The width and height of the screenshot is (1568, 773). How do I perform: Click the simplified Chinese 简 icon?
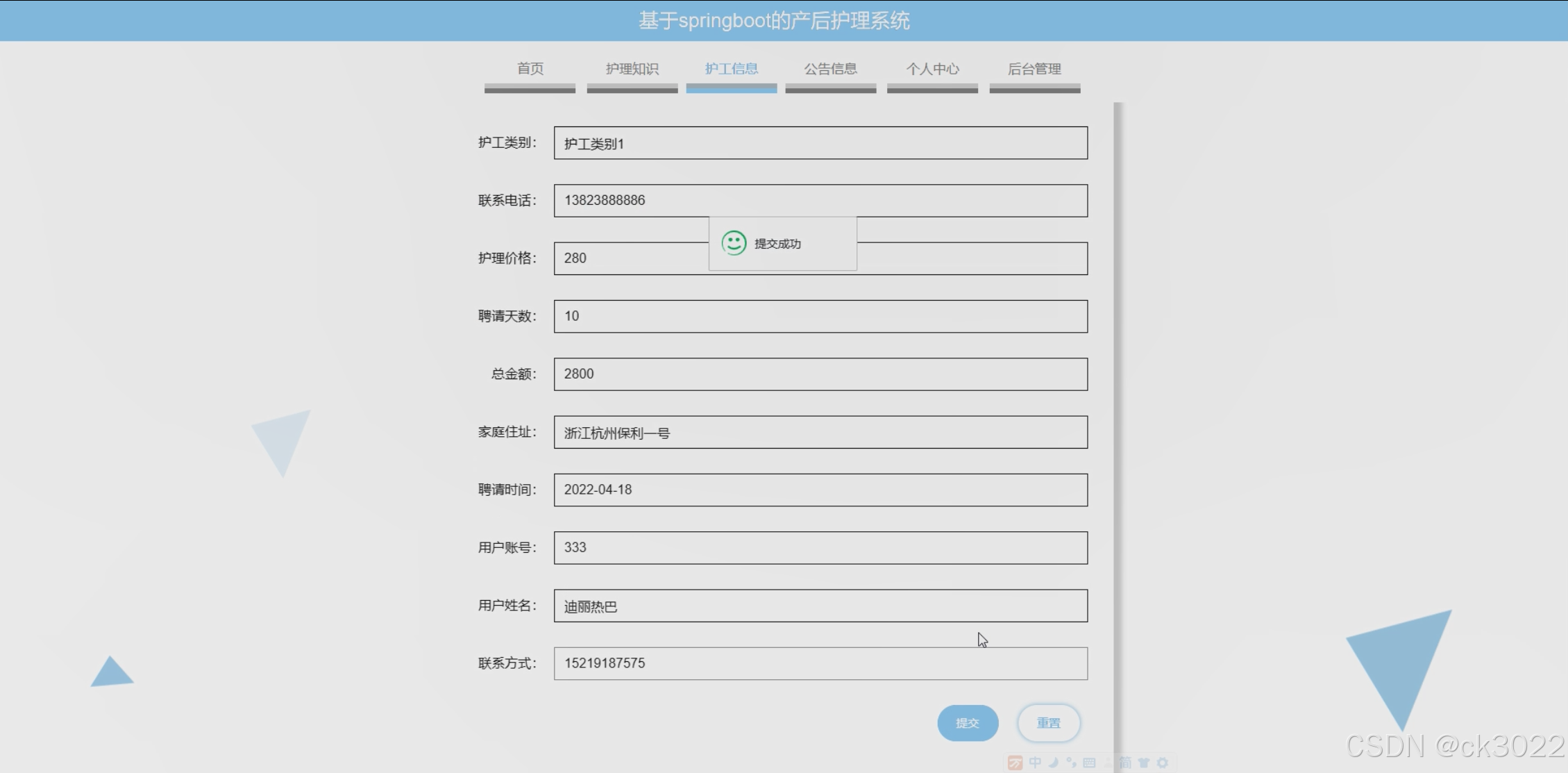click(1125, 763)
